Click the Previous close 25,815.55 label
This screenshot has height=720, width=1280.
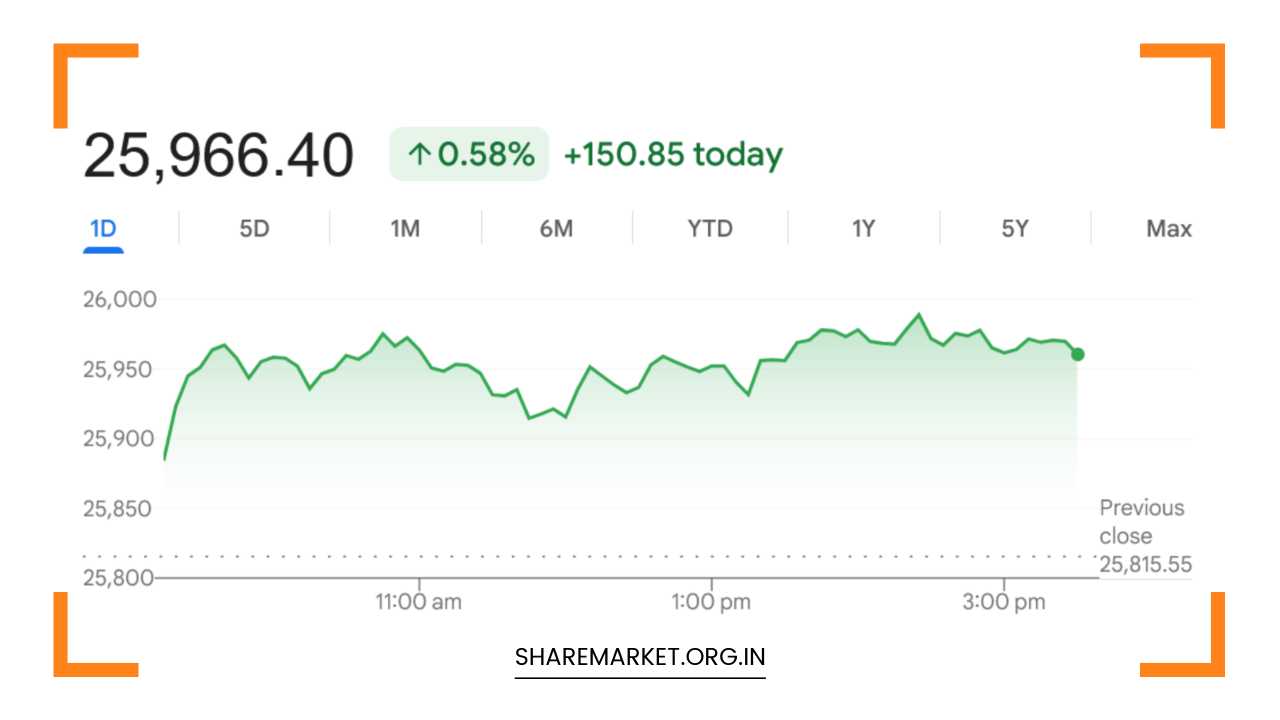point(1145,536)
